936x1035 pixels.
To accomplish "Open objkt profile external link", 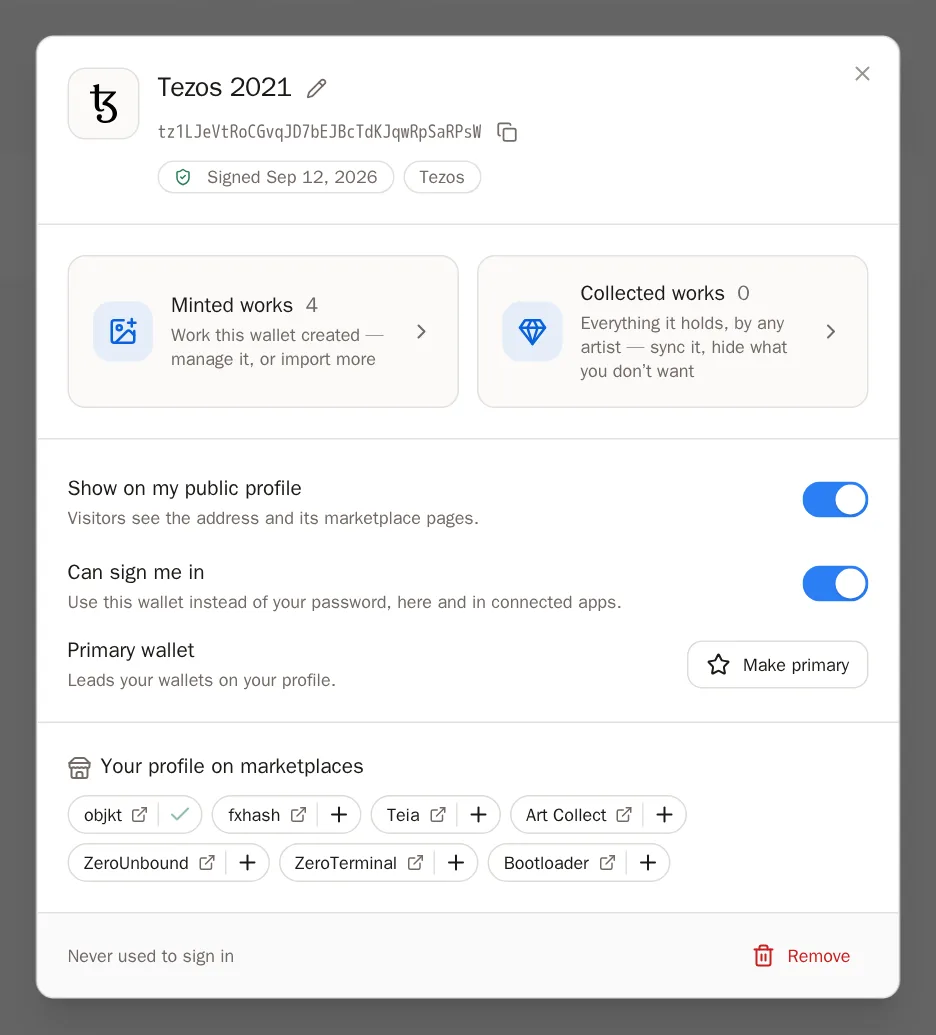I will tap(139, 815).
